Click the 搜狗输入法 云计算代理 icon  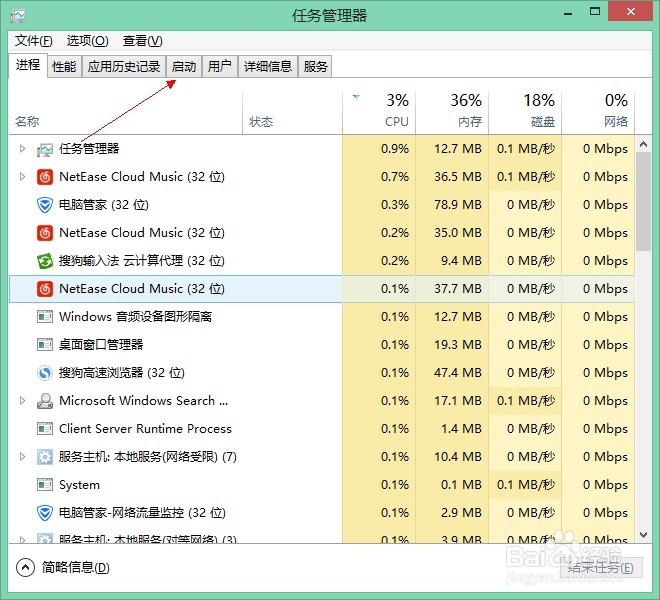pos(45,261)
